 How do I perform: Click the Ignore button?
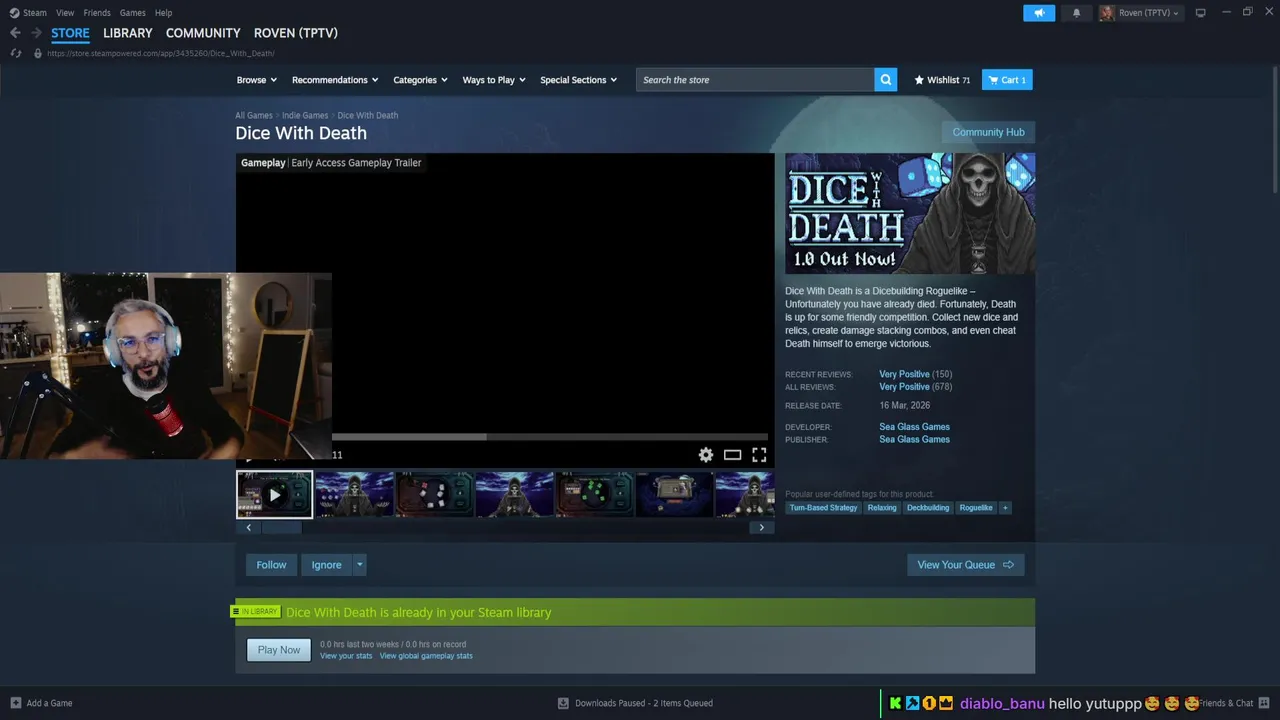pyautogui.click(x=326, y=565)
